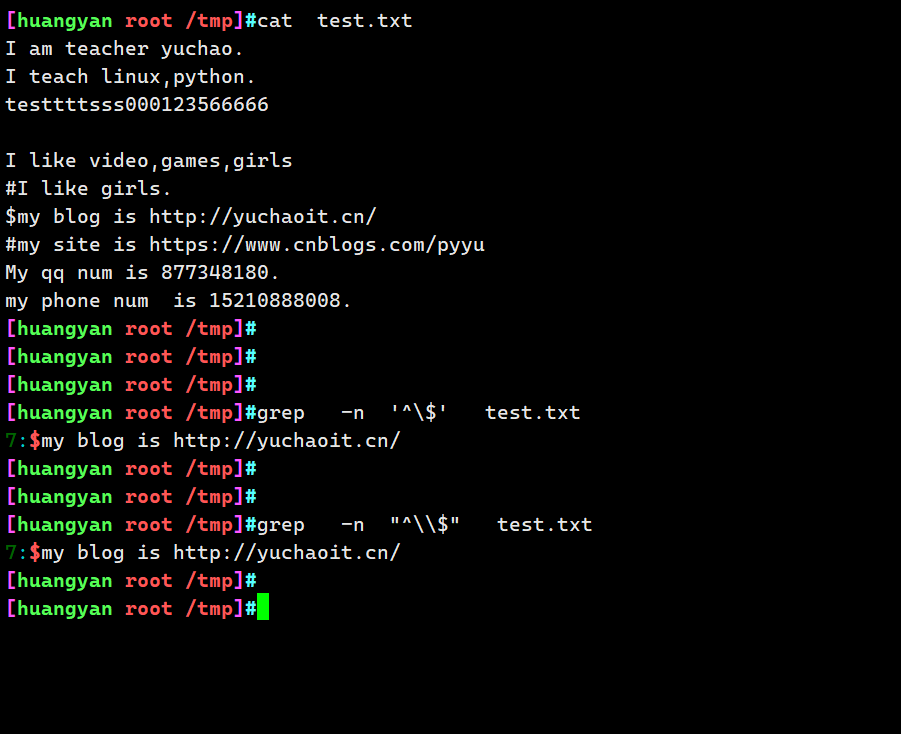The width and height of the screenshot is (901, 734).
Task: Click the line 'I teach linux,python.'
Action: point(130,77)
